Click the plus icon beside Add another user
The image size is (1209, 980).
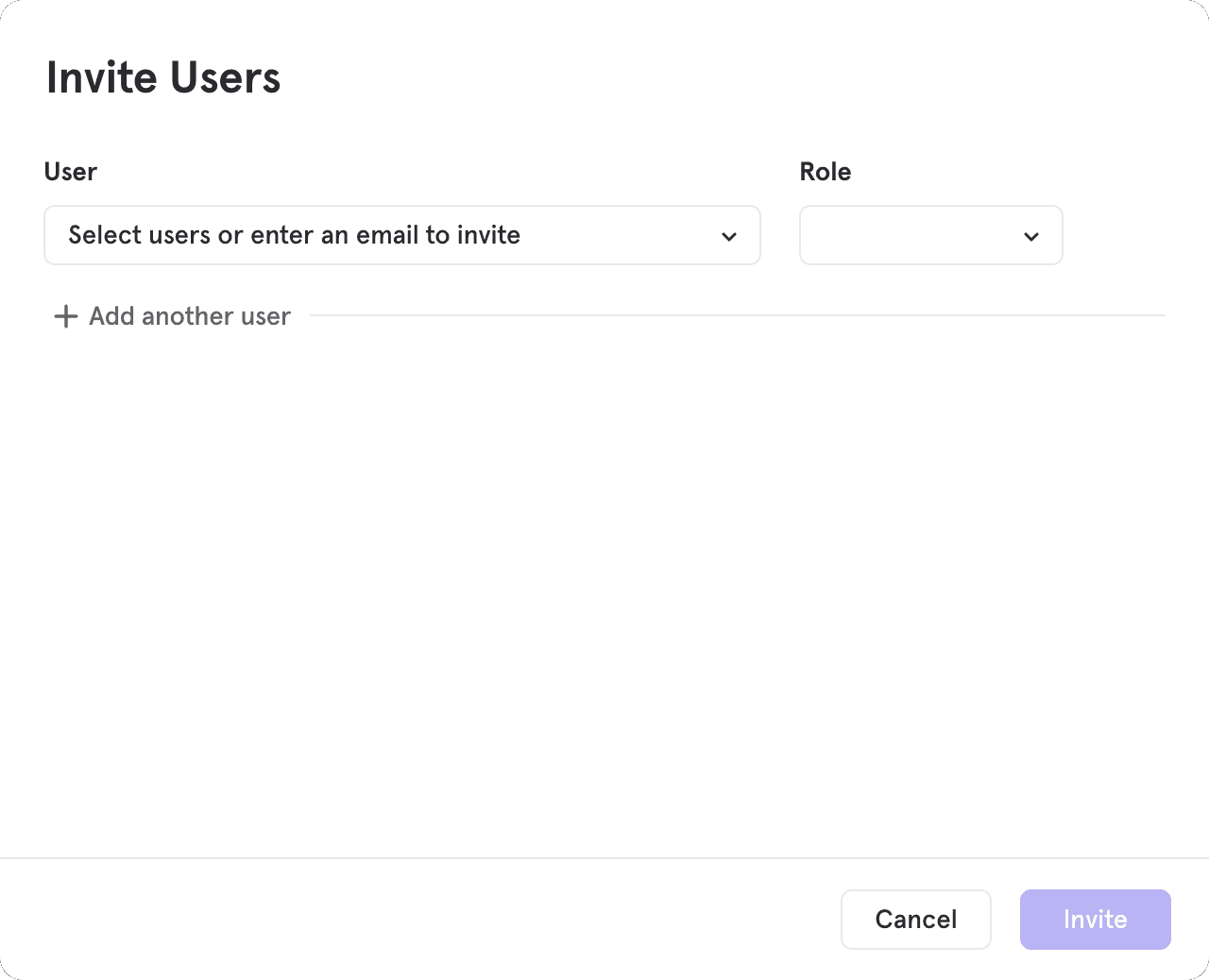coord(65,316)
